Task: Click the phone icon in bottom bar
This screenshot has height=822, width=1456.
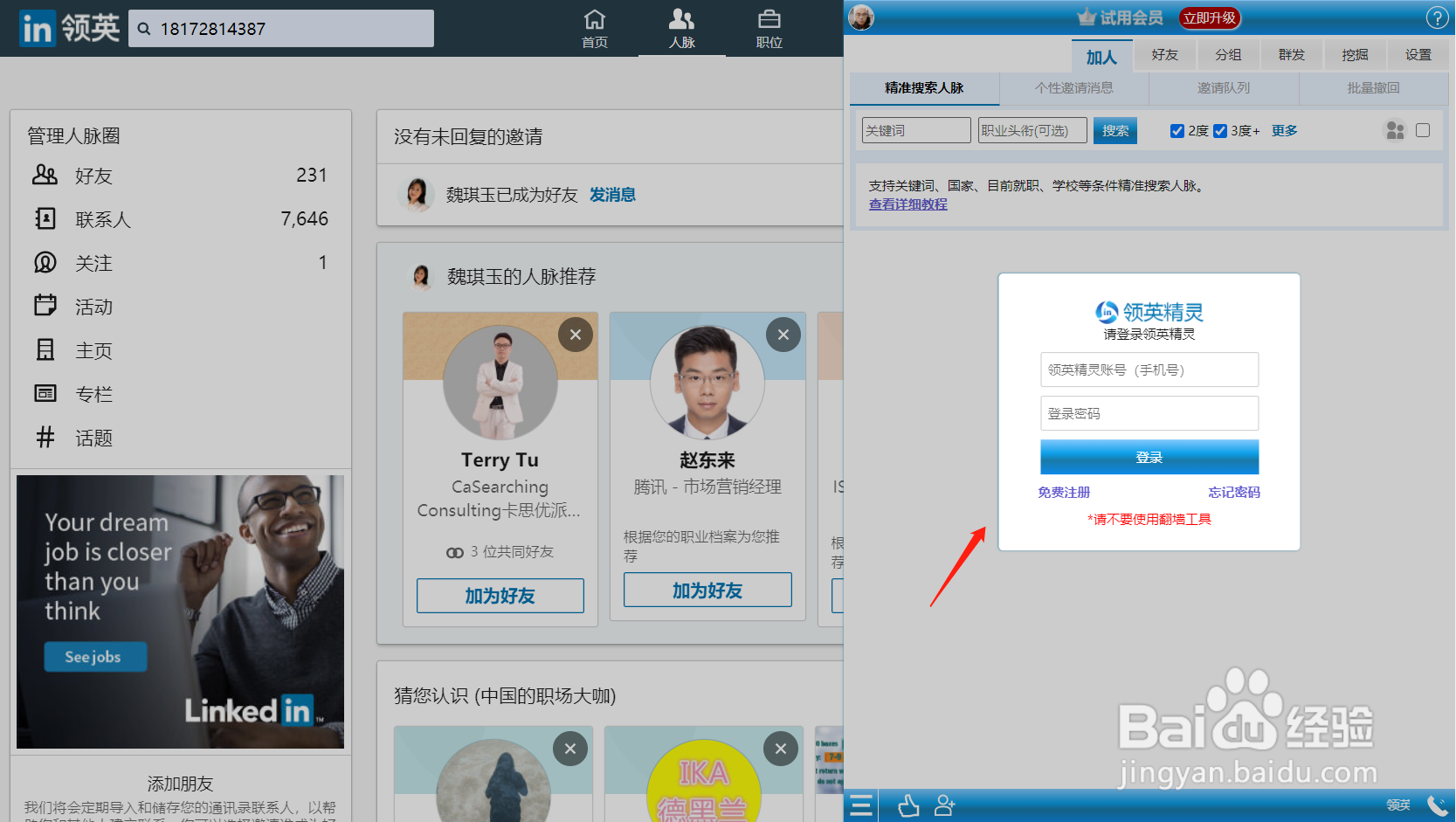Action: point(1437,805)
